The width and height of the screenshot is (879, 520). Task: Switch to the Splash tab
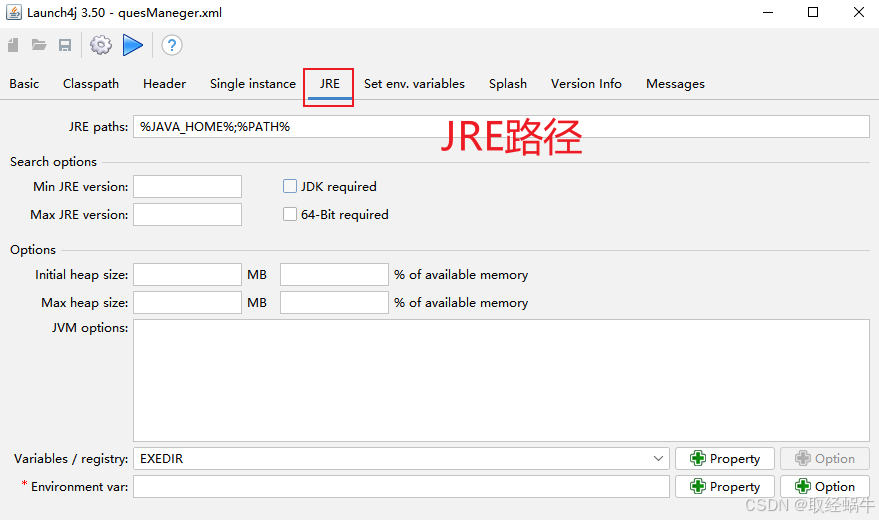(508, 83)
